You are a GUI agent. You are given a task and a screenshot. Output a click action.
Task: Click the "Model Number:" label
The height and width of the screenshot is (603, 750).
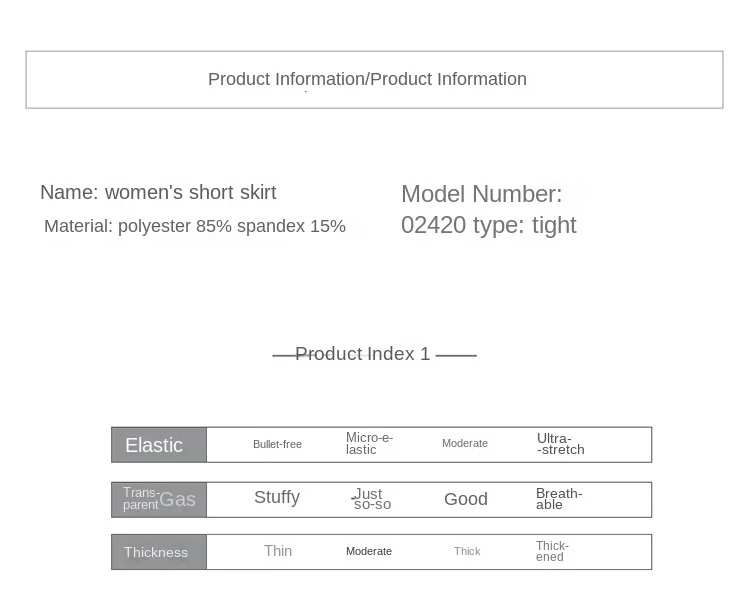point(481,194)
